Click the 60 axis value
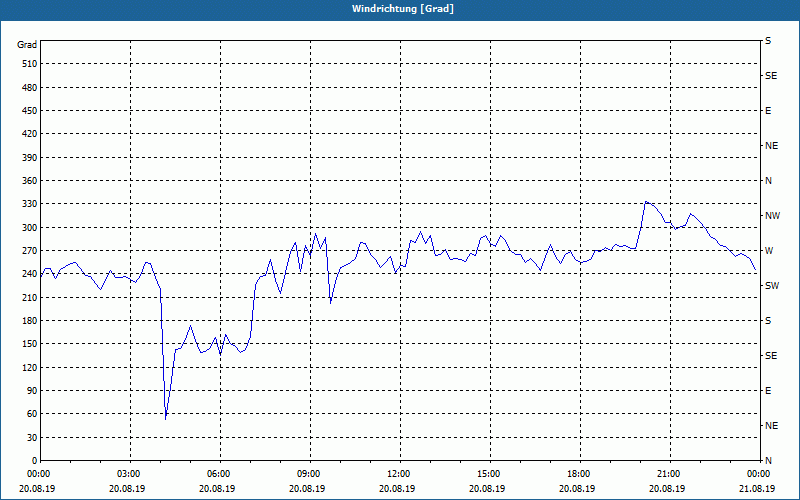800x500 pixels. click(x=32, y=414)
